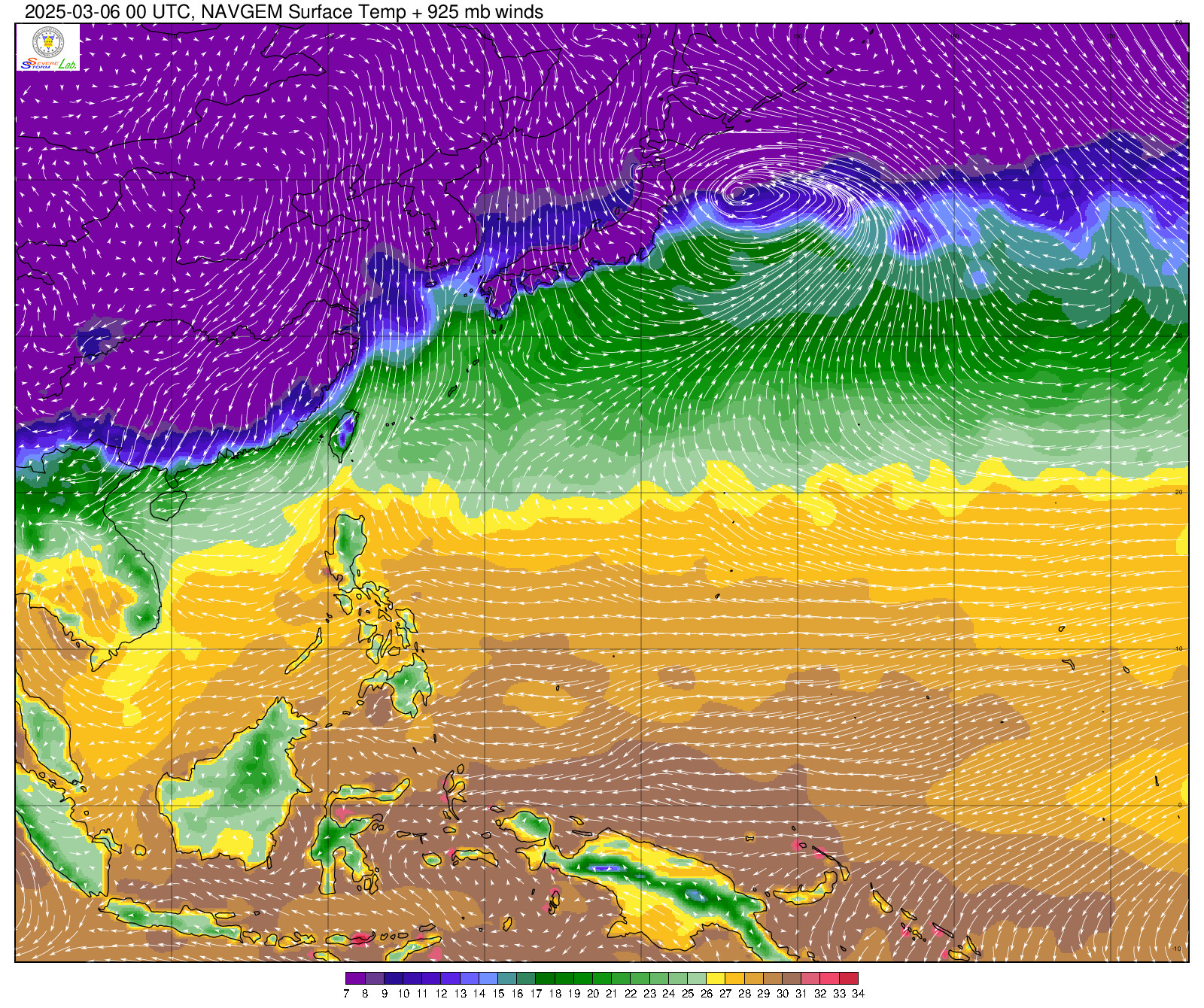The height and width of the screenshot is (1008, 1204).
Task: Choose the teal swatch between 15 and 16
Action: point(507,978)
